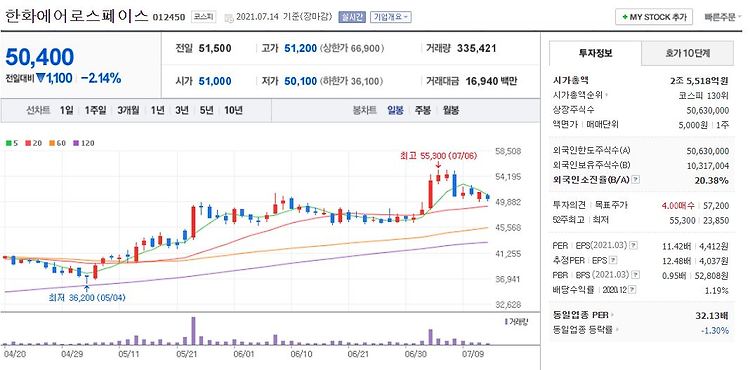Viewport: 750px width, 370px height.
Task: Click the 최고 55,300 arrow marker
Action: tap(438, 165)
